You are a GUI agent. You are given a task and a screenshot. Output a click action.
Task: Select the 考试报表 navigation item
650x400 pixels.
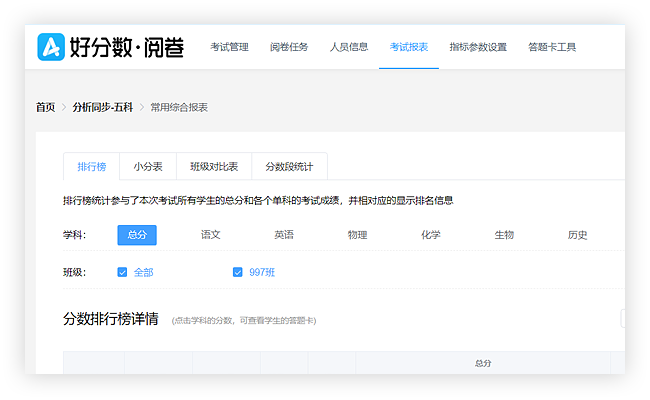point(409,47)
